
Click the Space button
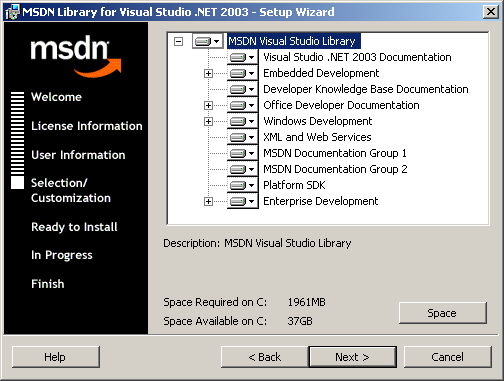443,313
